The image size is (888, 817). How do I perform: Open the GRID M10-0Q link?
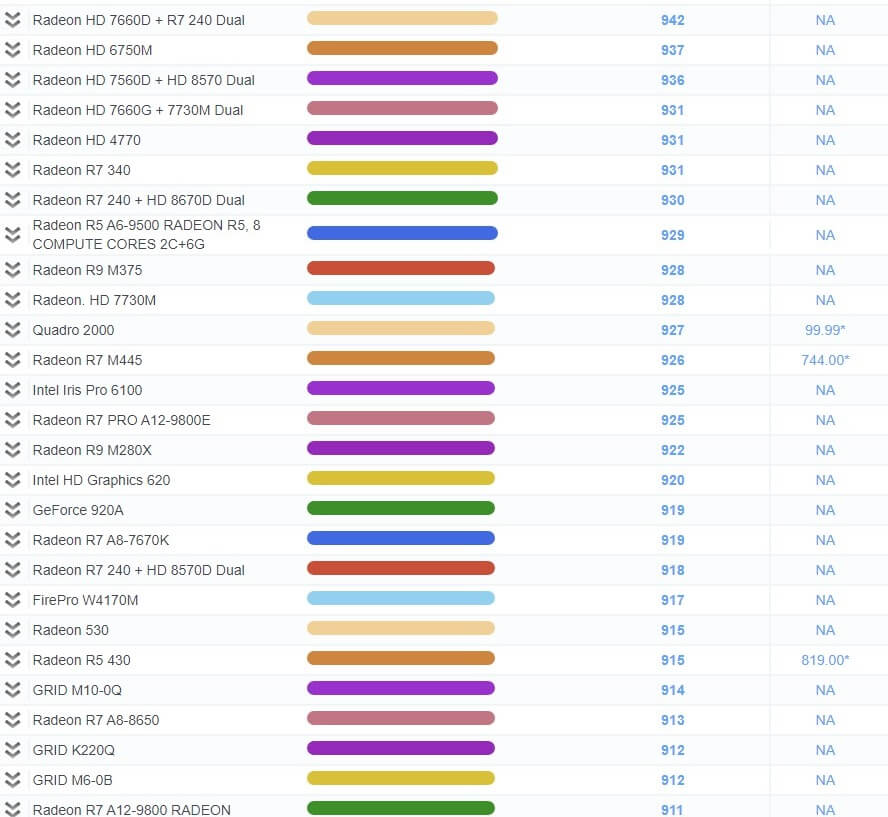(77, 690)
